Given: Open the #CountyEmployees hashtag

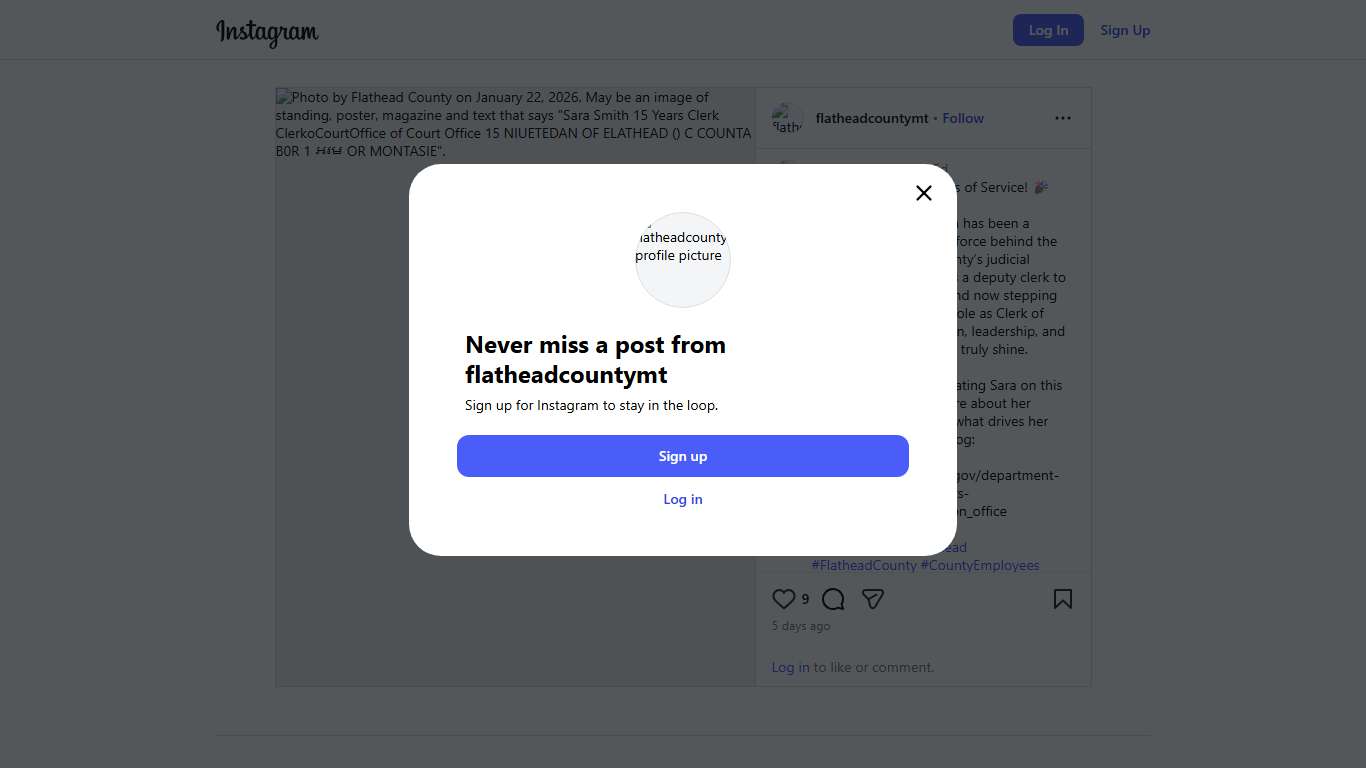Looking at the screenshot, I should [x=980, y=565].
